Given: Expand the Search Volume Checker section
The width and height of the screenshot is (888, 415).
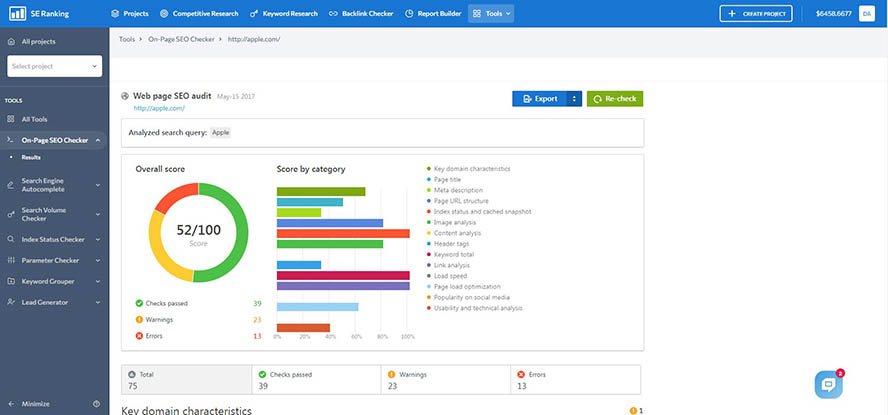Looking at the screenshot, I should pos(97,214).
